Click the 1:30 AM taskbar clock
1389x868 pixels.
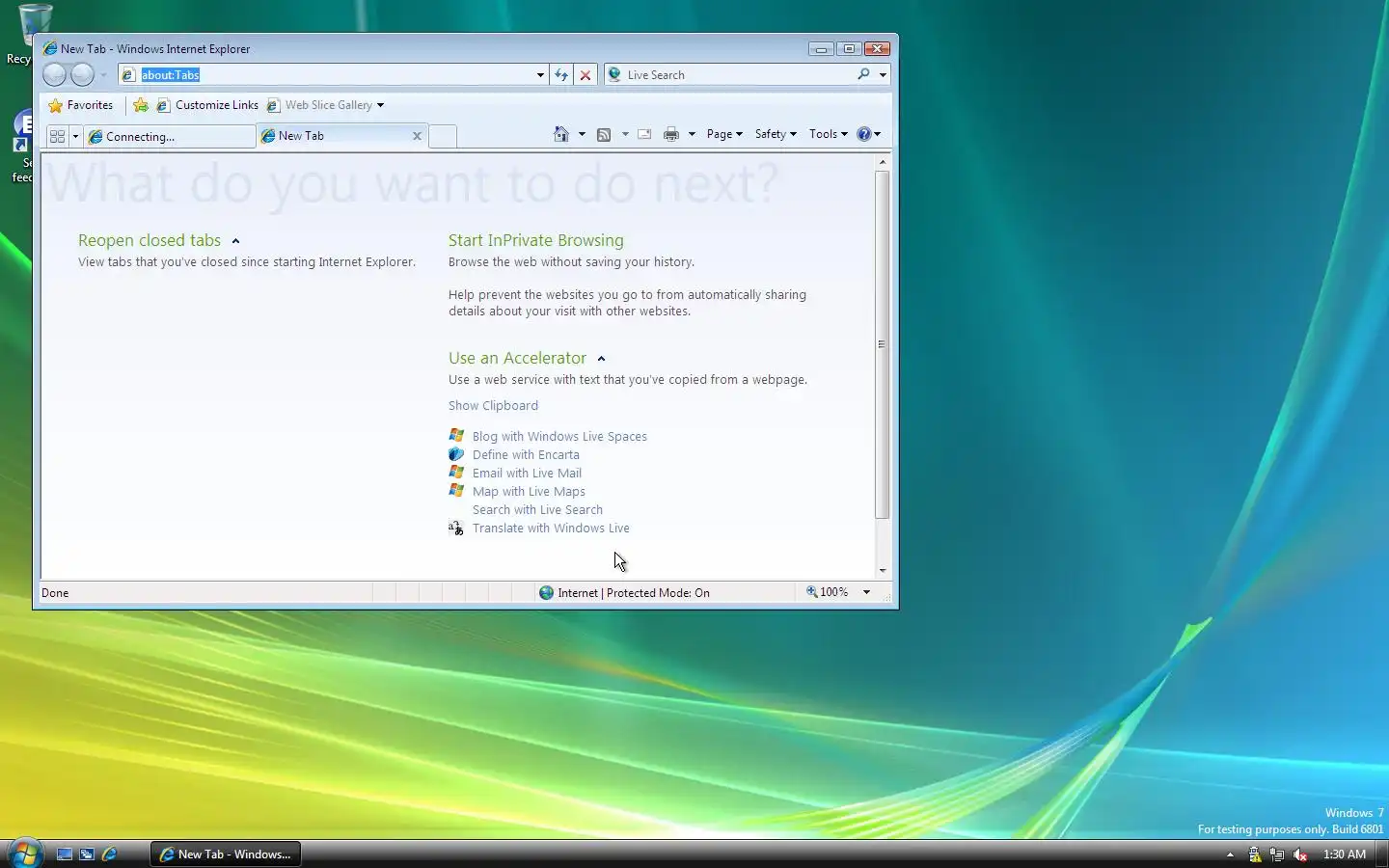pos(1345,854)
